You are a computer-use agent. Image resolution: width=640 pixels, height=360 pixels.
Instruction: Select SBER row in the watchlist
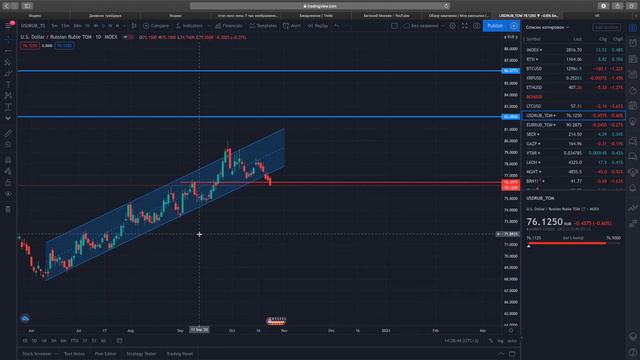point(574,134)
